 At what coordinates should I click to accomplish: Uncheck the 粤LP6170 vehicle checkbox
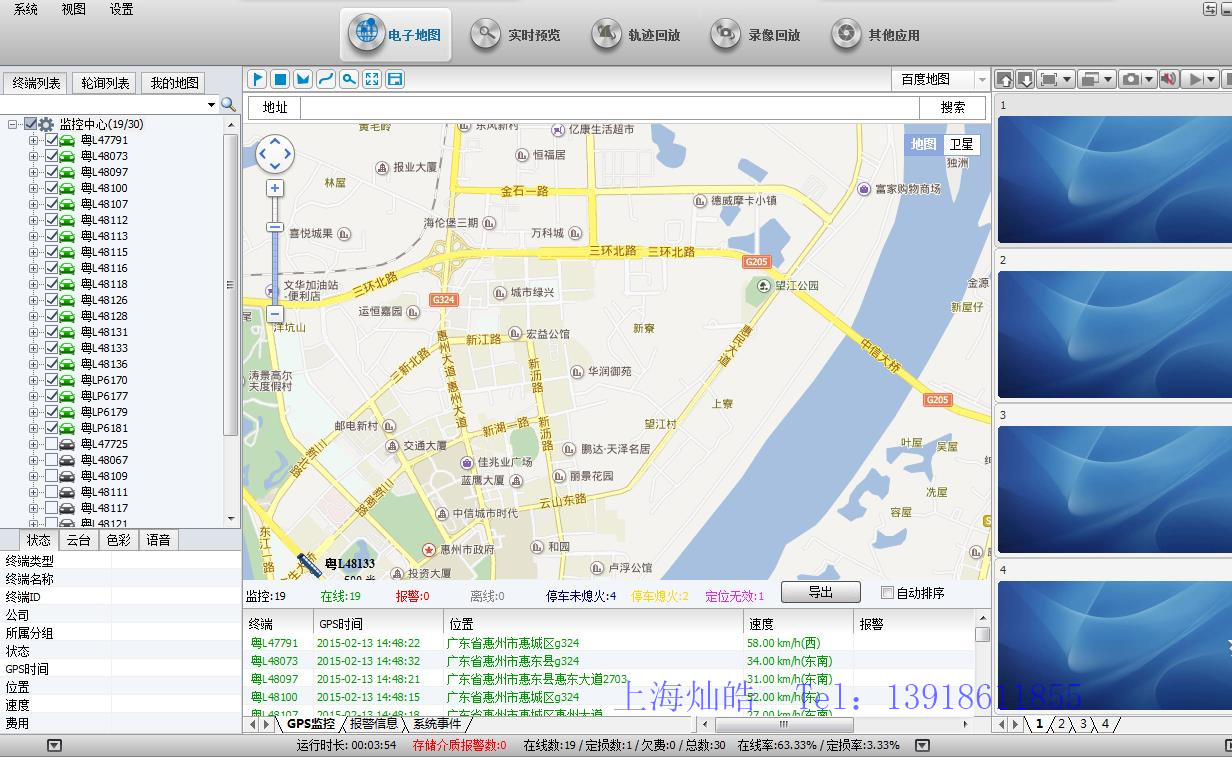[x=52, y=380]
